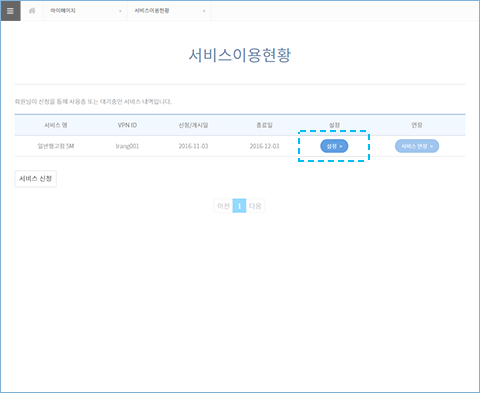Screen dimensions: 480x393
Task: Select the end date 2016-12-03 cell
Action: (x=264, y=146)
